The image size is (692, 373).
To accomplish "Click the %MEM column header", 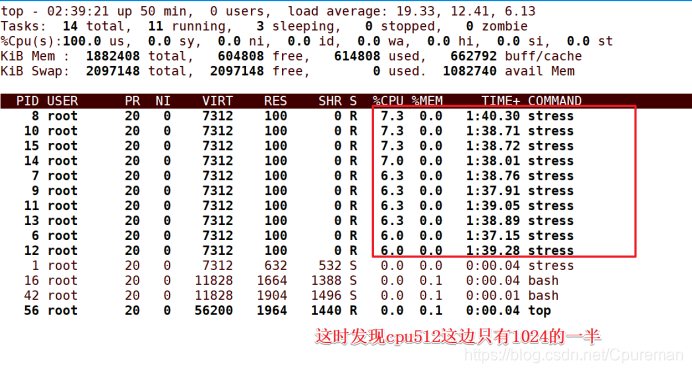I will [427, 101].
